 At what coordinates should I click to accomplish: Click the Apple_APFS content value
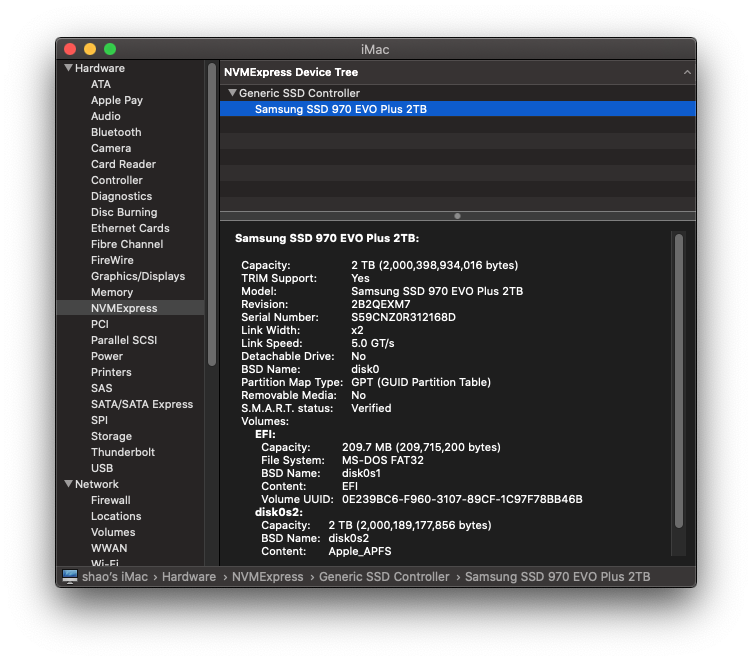coord(360,551)
